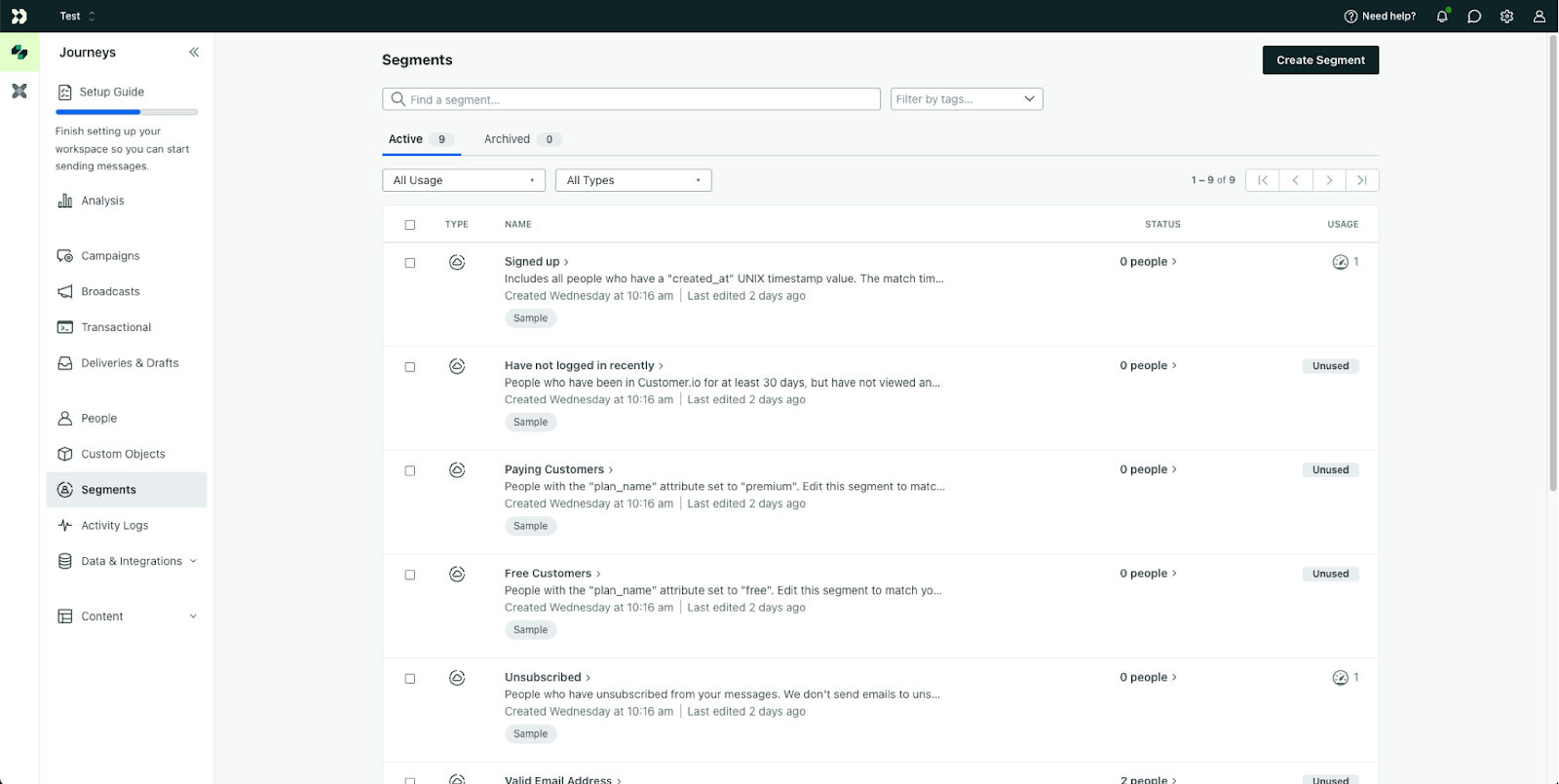Open the Activity Logs menu item label
1559x784 pixels.
[115, 525]
